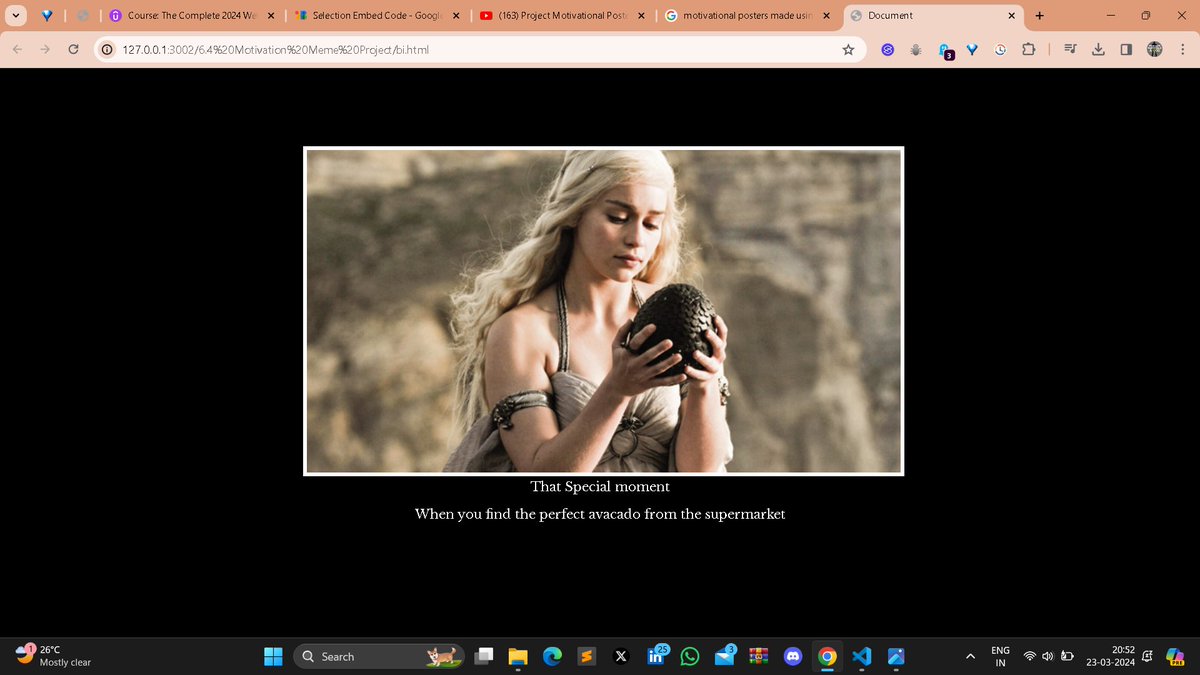The image size is (1200, 675).
Task: Expand the hidden system tray icons
Action: [x=970, y=656]
